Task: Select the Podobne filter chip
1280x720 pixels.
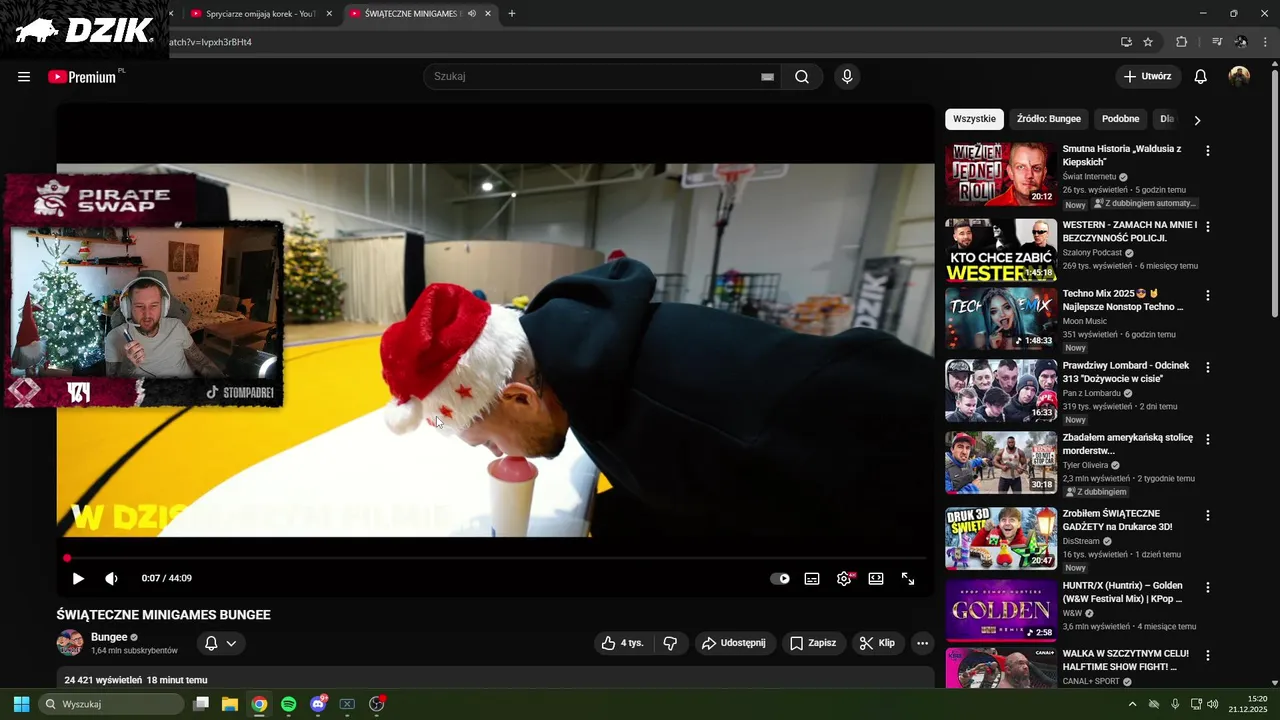Action: [x=1120, y=119]
